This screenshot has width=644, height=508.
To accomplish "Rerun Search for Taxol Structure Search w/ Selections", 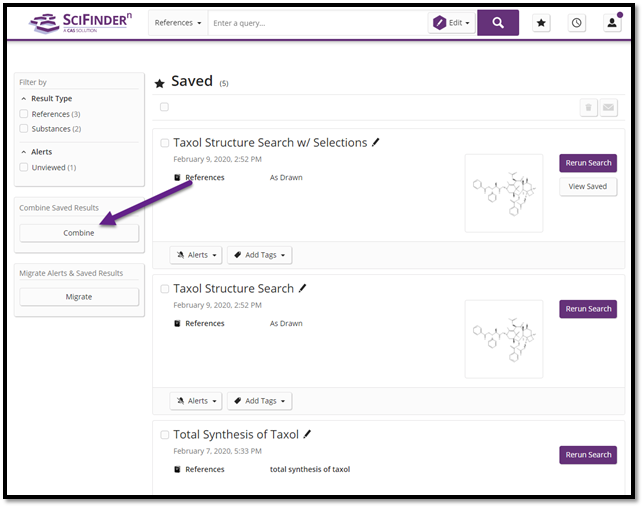I will pos(588,163).
